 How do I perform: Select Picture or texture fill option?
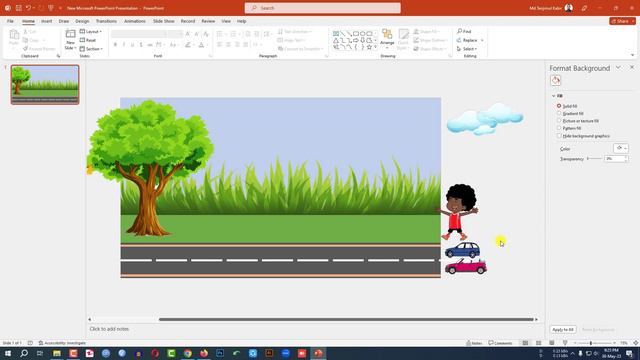559,121
